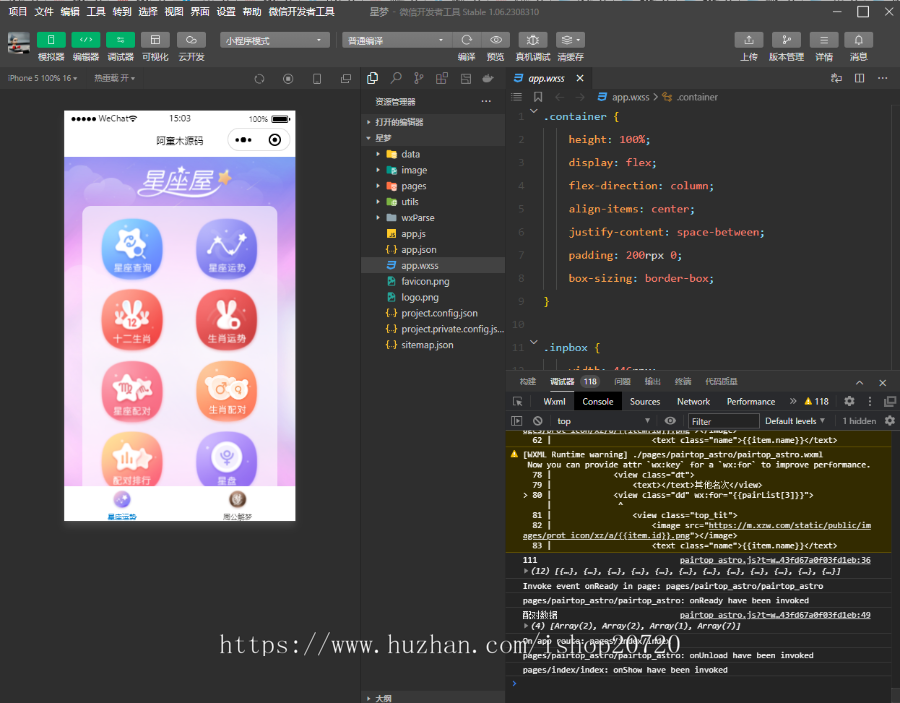The image size is (900, 703).
Task: Click the pairtop_astro.js:36 source link
Action: [x=775, y=560]
